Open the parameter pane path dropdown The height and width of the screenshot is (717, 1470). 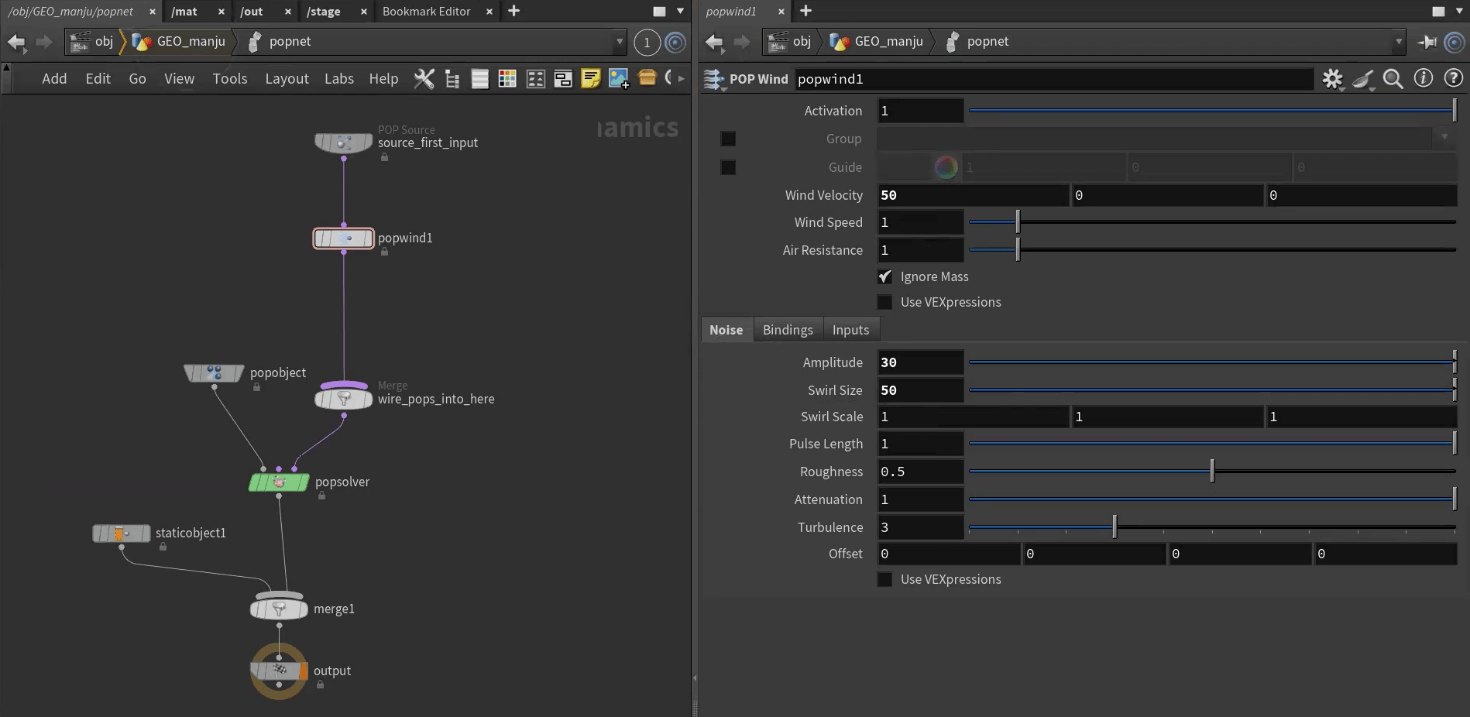click(1398, 42)
